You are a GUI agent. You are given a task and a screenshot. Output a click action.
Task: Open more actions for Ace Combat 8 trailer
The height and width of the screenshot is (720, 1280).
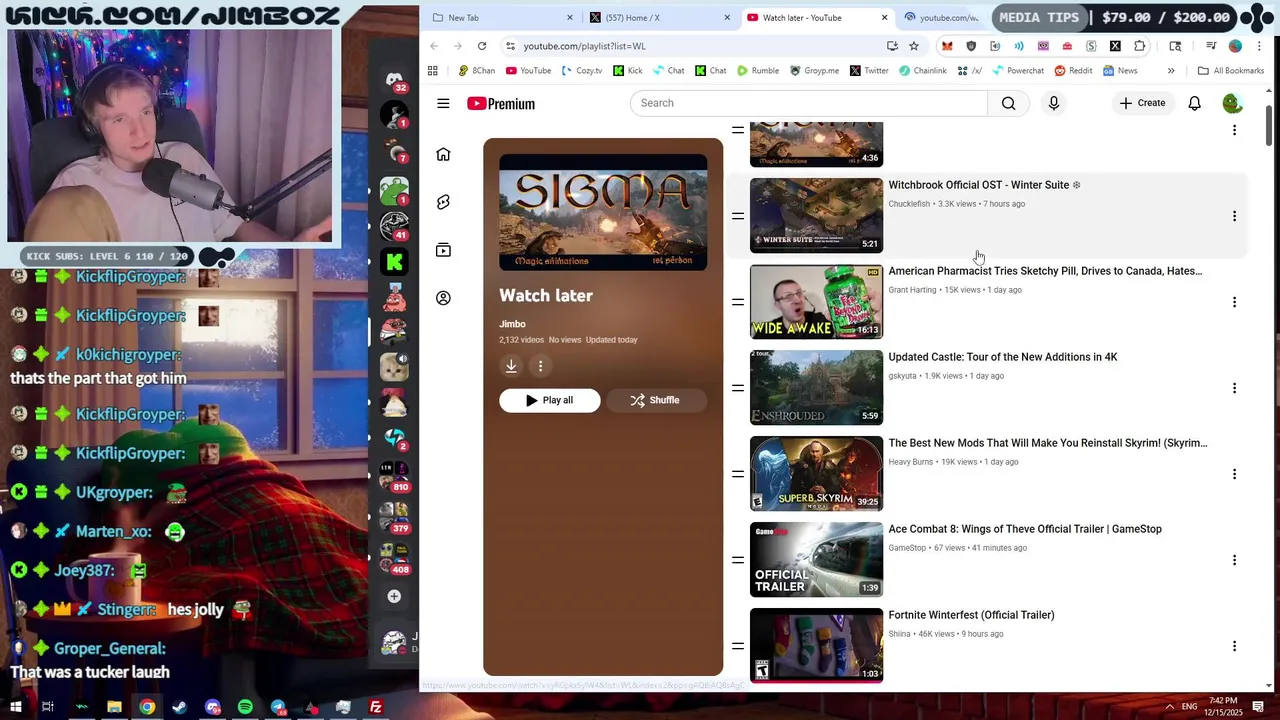click(1234, 560)
